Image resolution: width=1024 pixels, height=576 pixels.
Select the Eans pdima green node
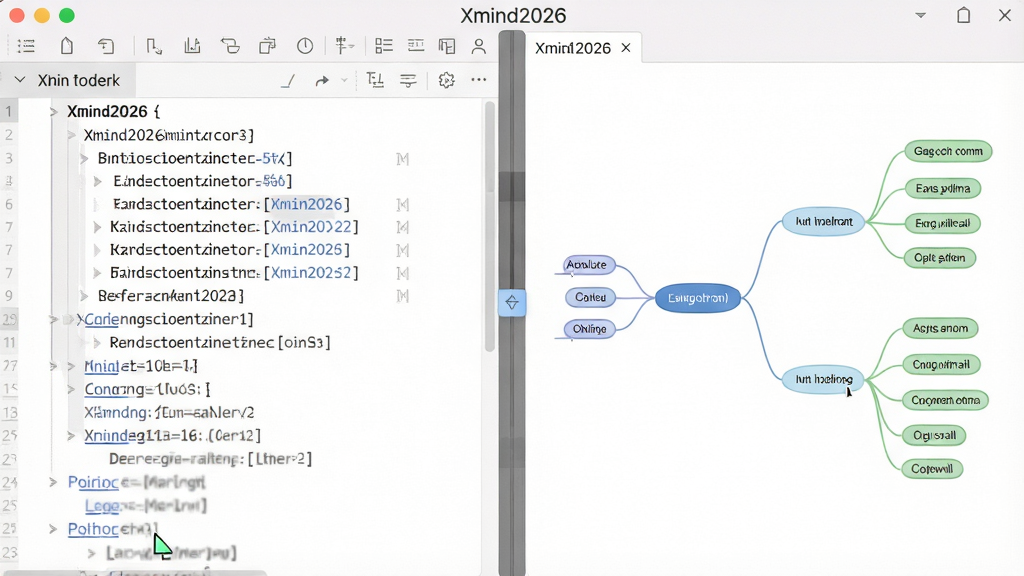click(942, 189)
